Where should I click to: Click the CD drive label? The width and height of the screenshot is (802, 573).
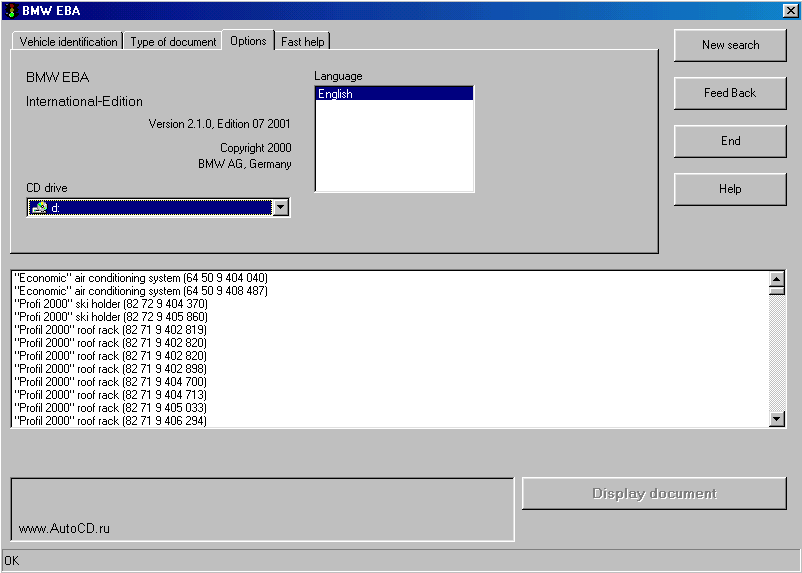[47, 188]
